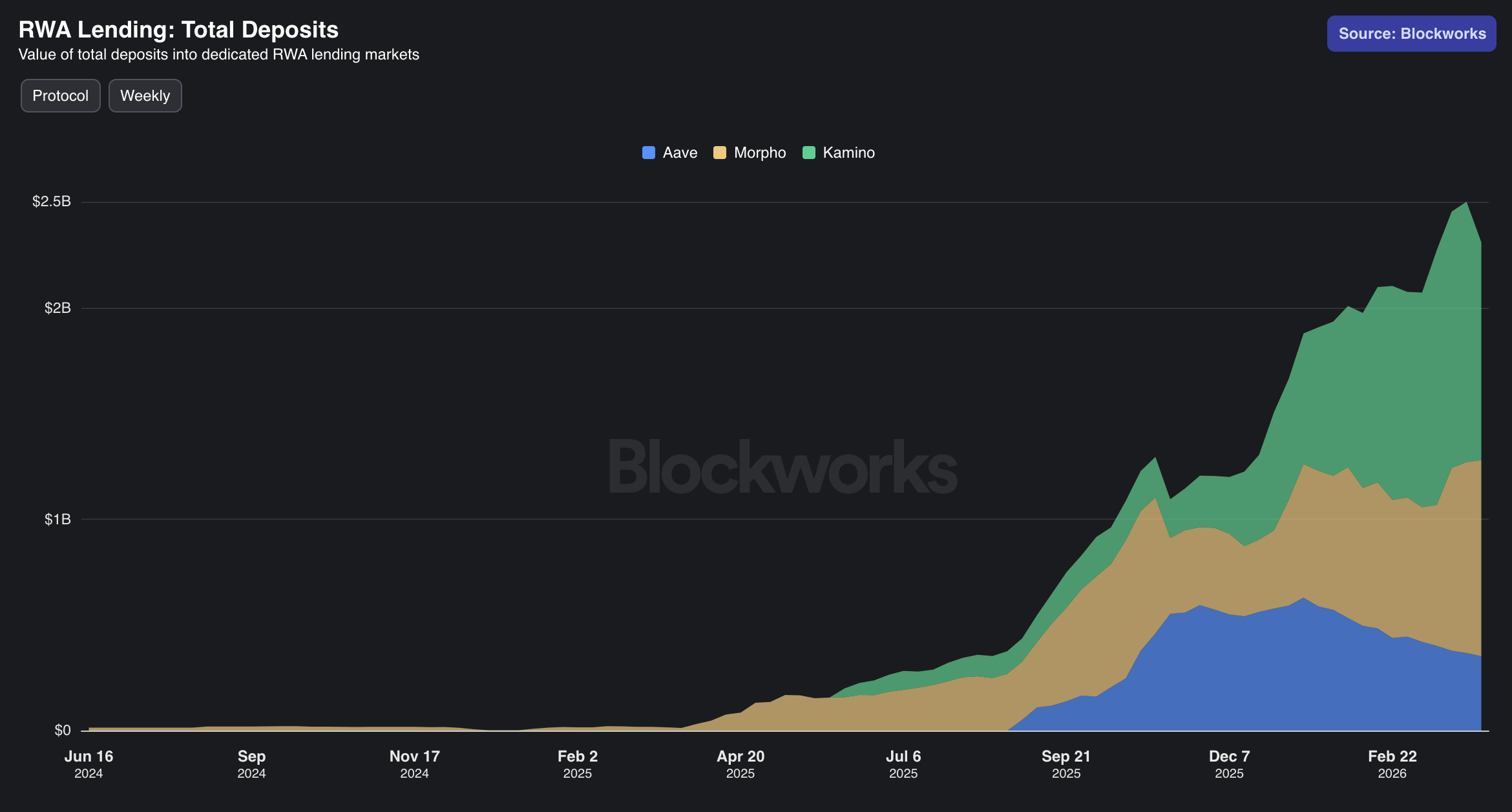Click the blue Aave legend color swatch

coord(648,153)
